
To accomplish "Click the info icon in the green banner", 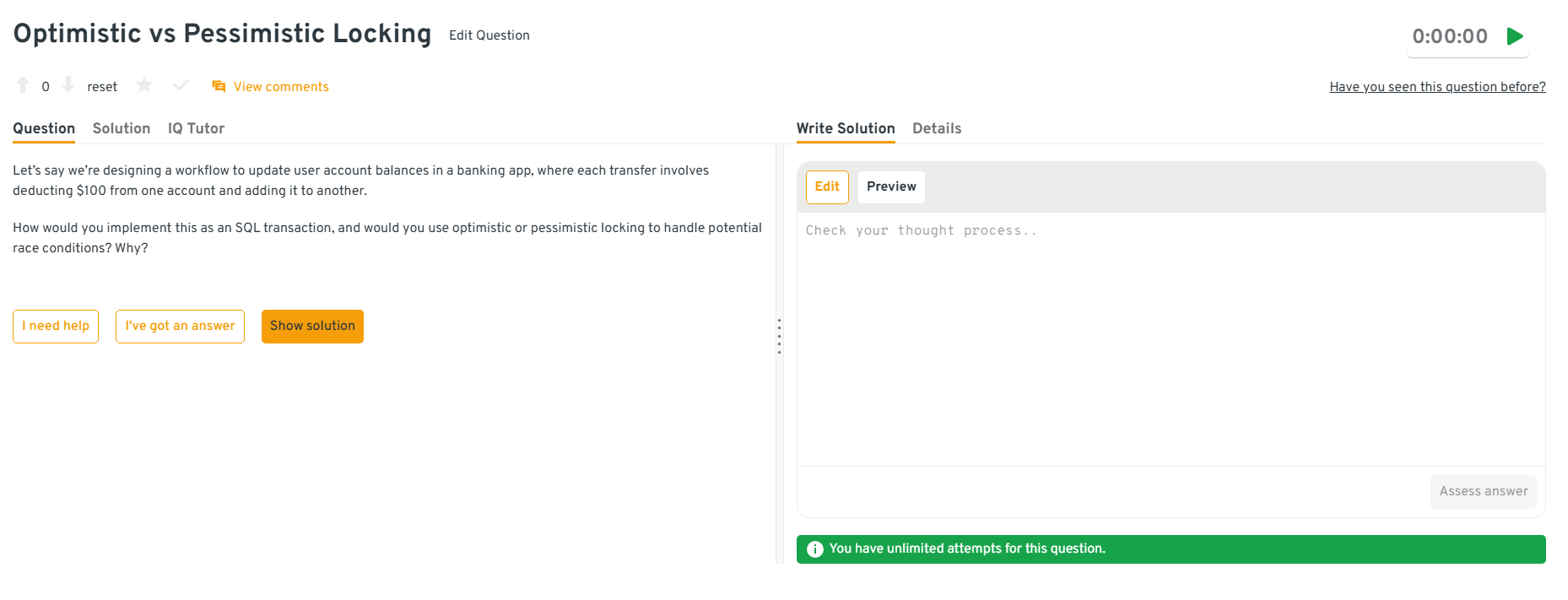I will tap(814, 549).
